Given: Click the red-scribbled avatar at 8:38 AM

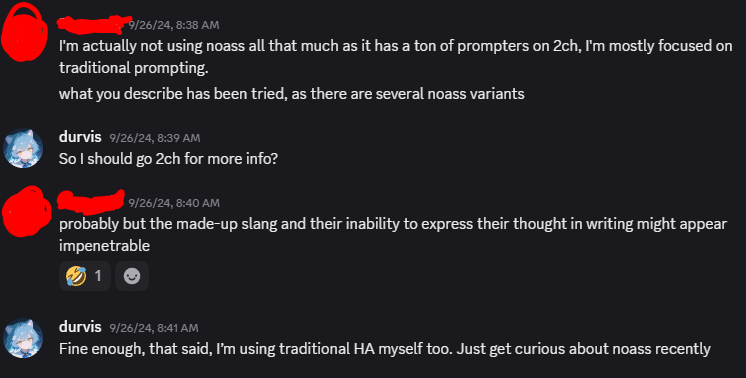Looking at the screenshot, I should click(x=24, y=33).
